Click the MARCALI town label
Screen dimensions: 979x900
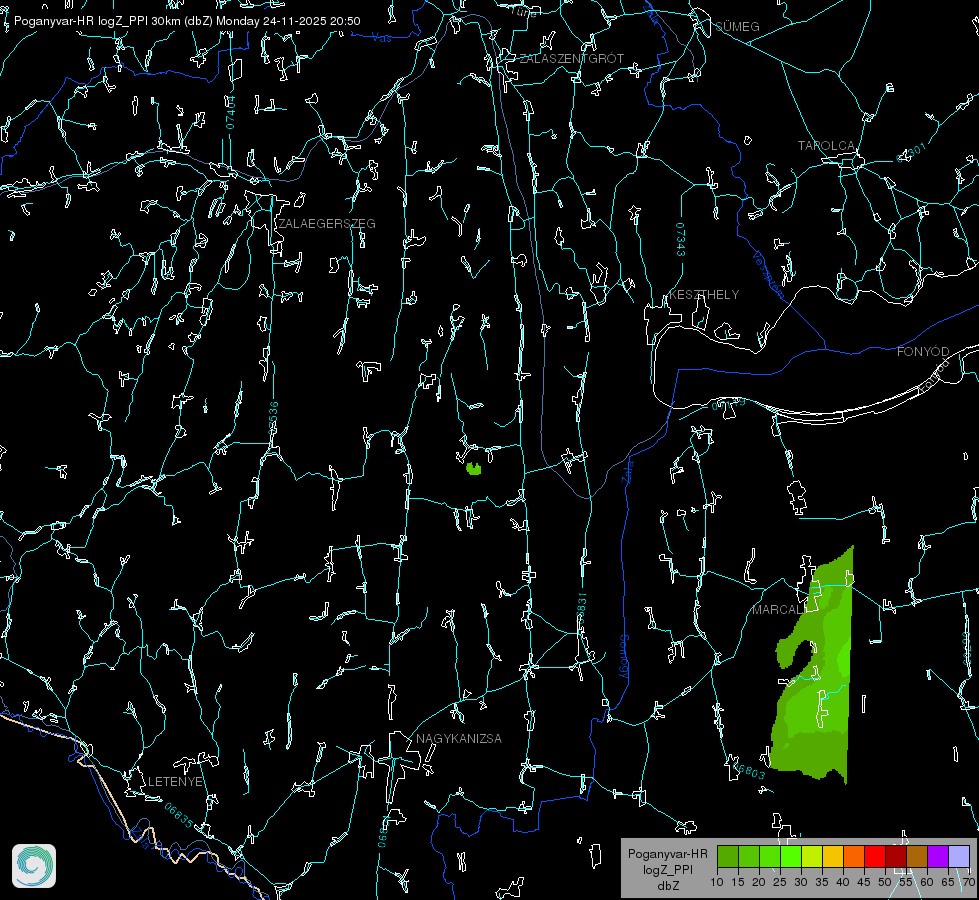777,610
